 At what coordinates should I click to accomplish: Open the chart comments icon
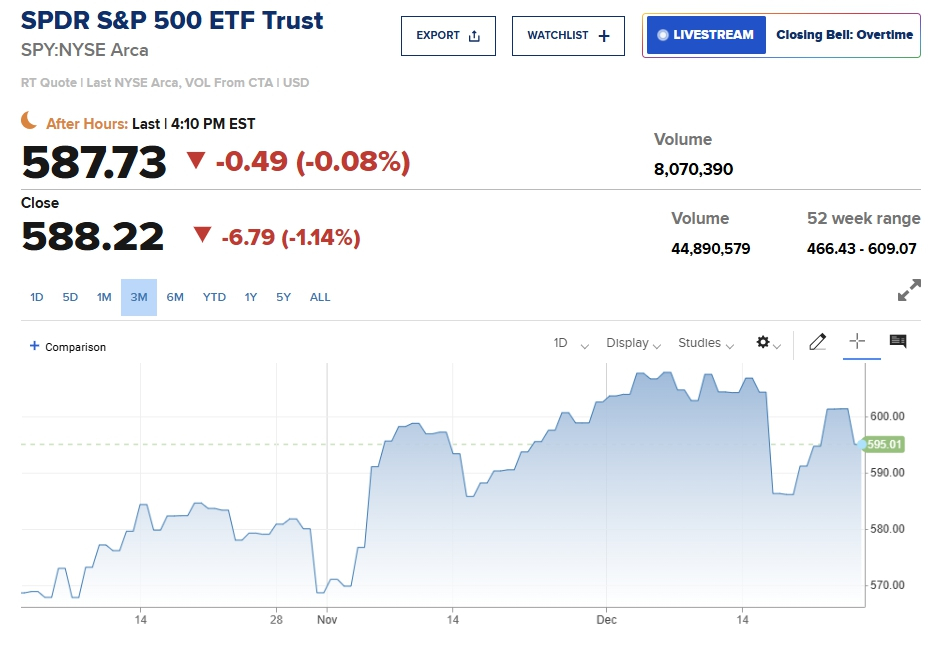898,342
